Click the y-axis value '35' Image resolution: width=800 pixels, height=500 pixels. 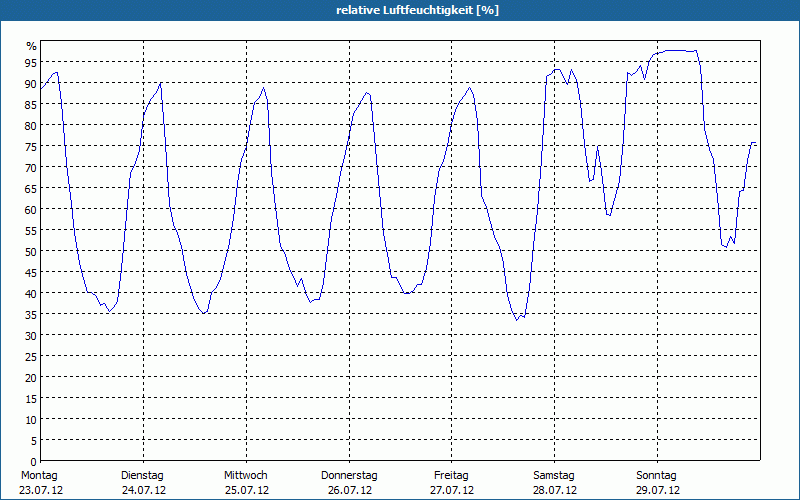pyautogui.click(x=31, y=314)
